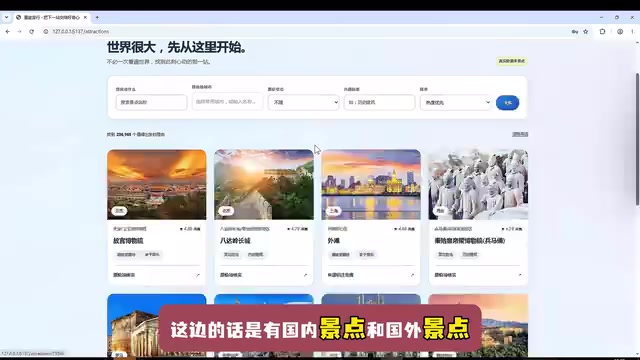This screenshot has height=360, width=640.
Task: Open the 外滩 skyline photo thumbnail
Action: [371, 184]
